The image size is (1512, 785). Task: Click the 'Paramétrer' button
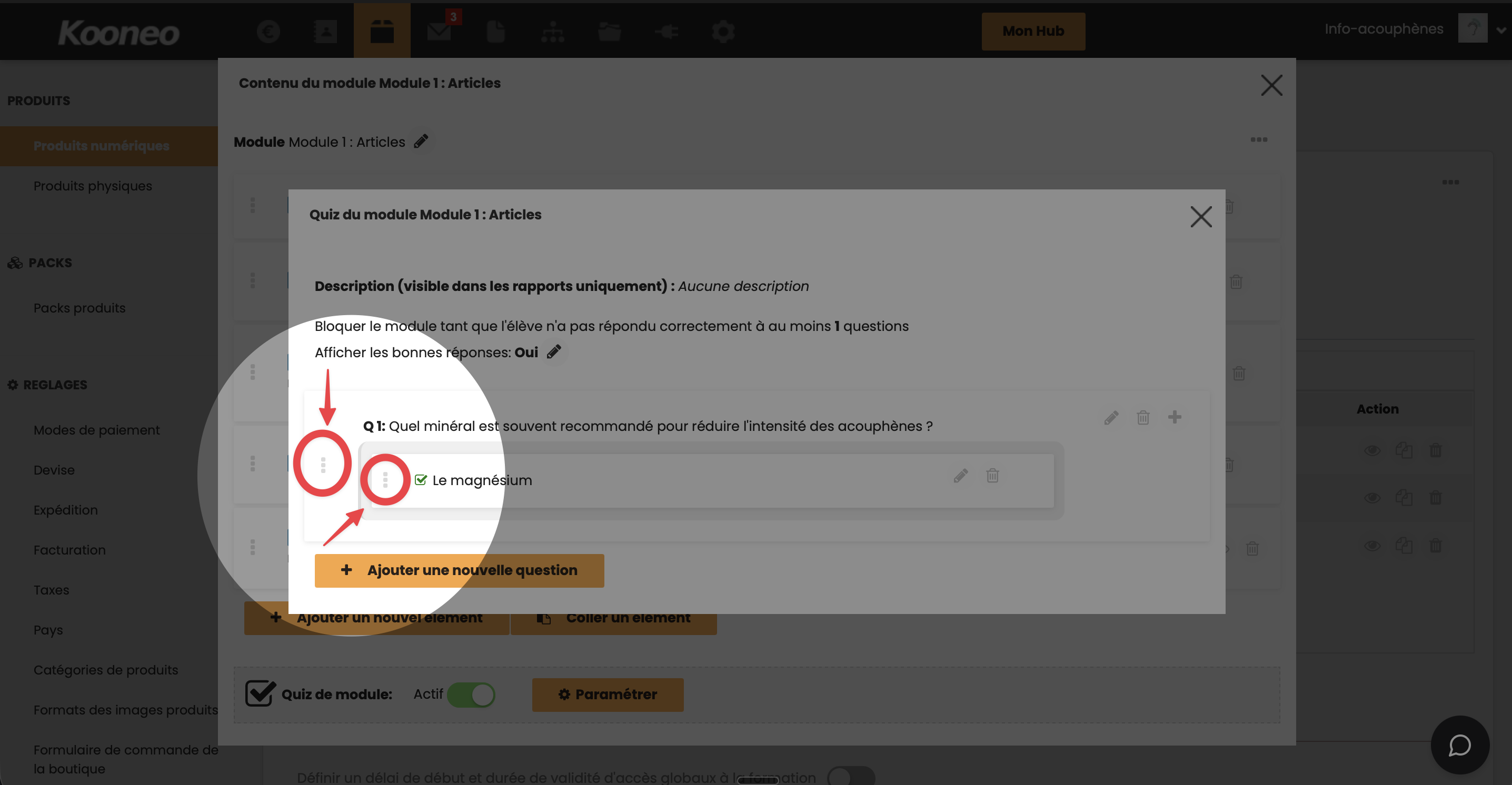pos(608,695)
